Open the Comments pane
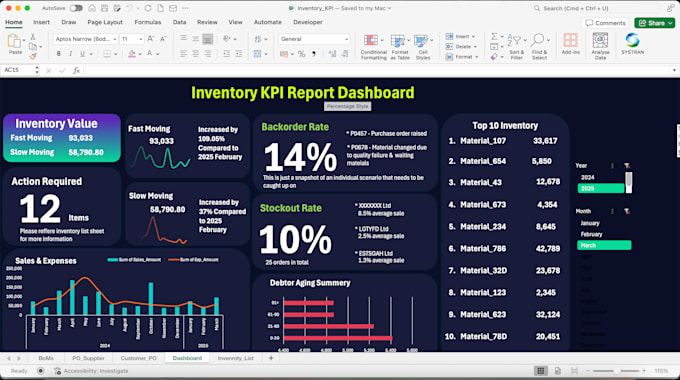This screenshot has height=380, width=680. click(x=605, y=23)
